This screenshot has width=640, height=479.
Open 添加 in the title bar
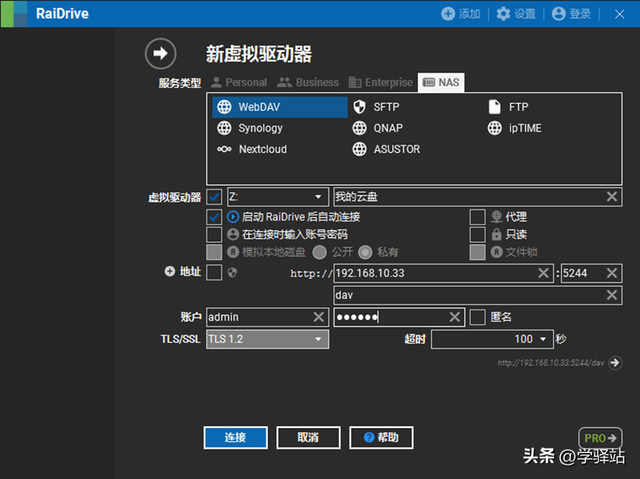pyautogui.click(x=460, y=14)
